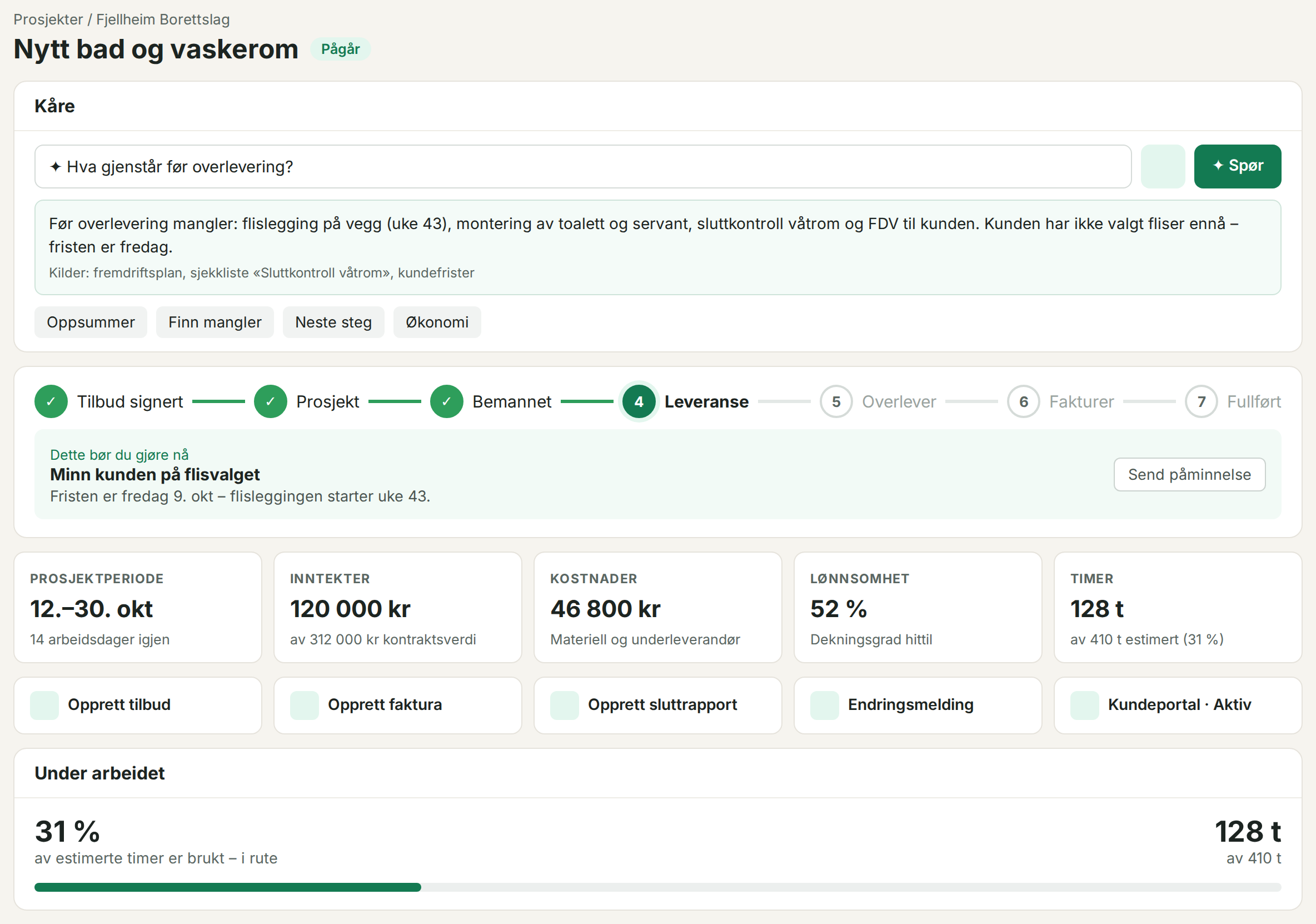The image size is (1316, 924).
Task: Click the Prosjekt step checkmark icon
Action: tap(271, 401)
